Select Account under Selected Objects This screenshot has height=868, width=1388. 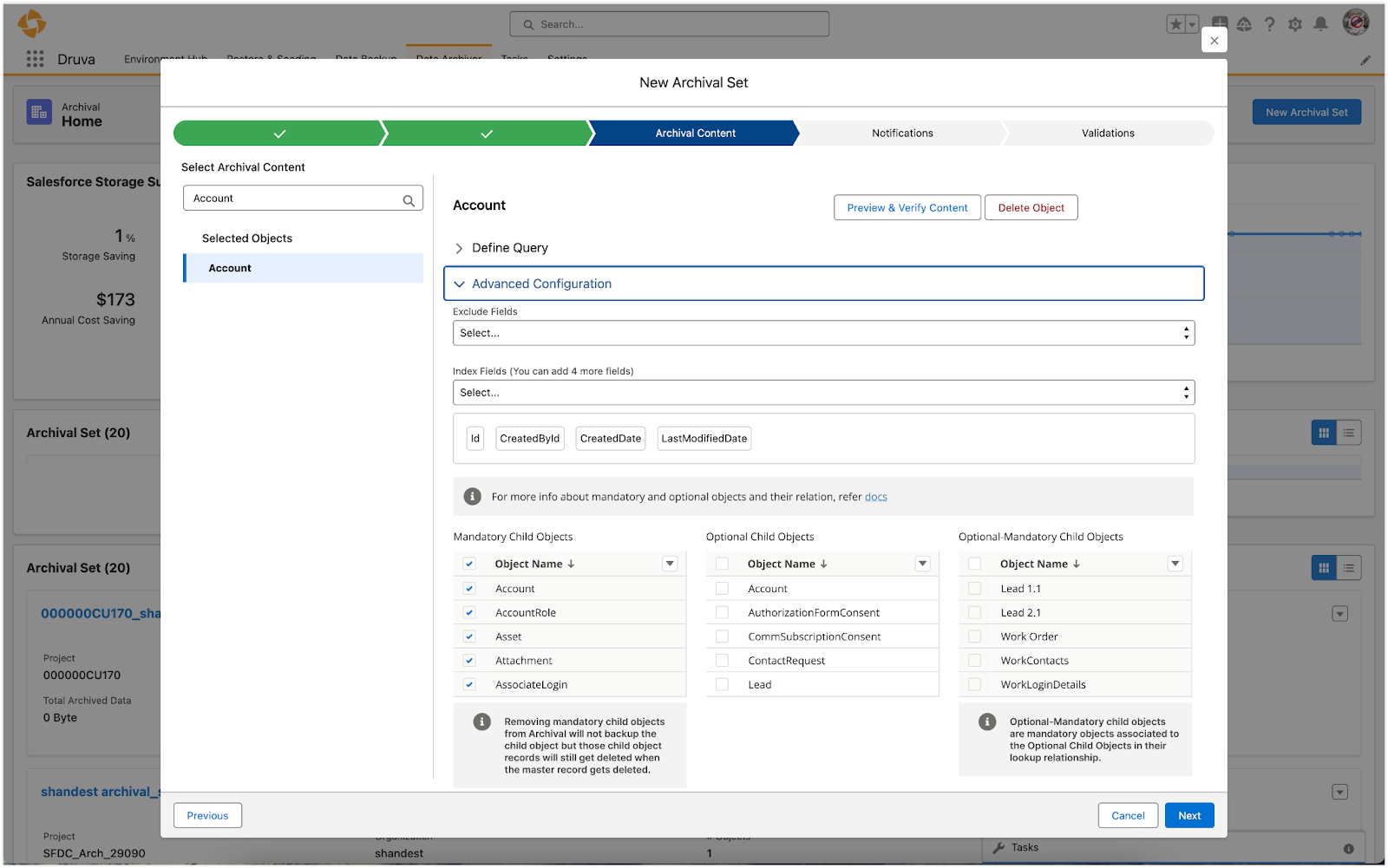pos(230,269)
